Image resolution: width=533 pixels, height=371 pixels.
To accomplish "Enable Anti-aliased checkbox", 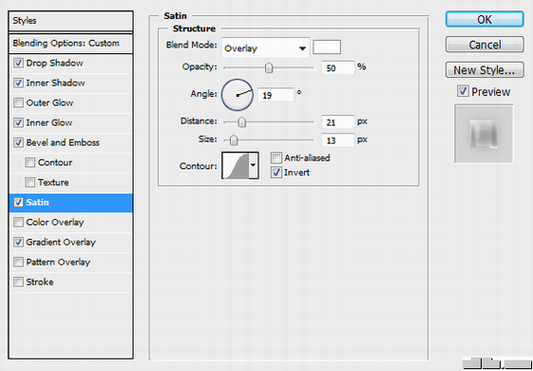I will (276, 158).
